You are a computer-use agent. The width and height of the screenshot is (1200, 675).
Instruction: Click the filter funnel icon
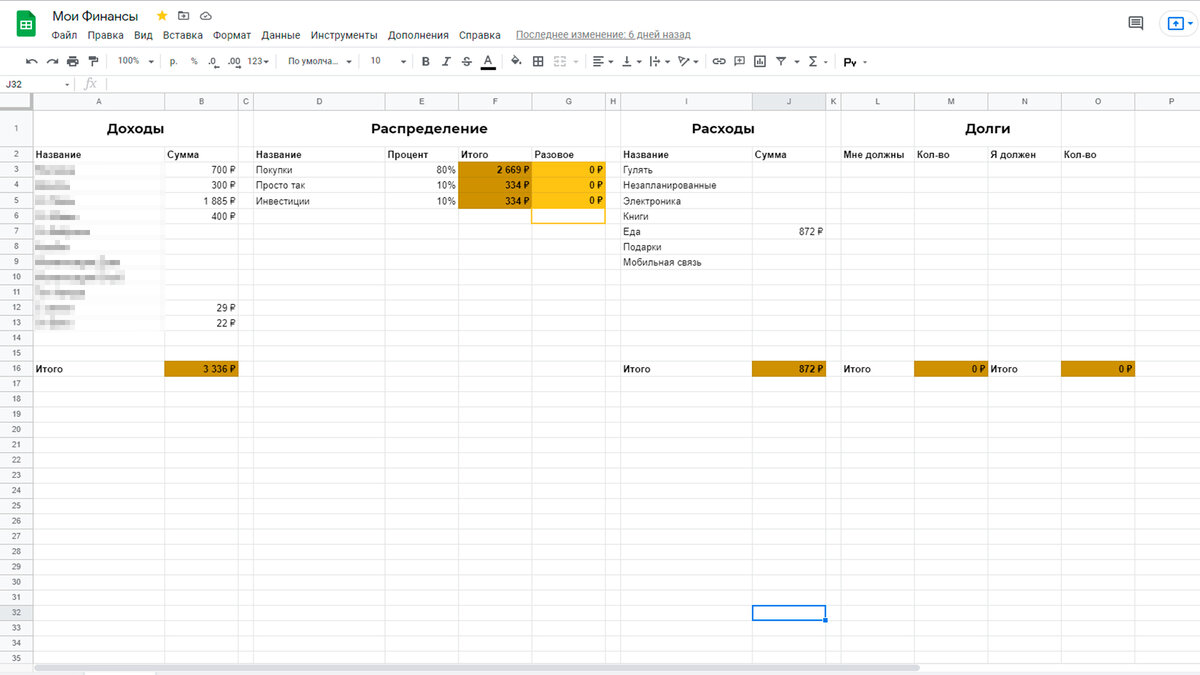pos(781,62)
